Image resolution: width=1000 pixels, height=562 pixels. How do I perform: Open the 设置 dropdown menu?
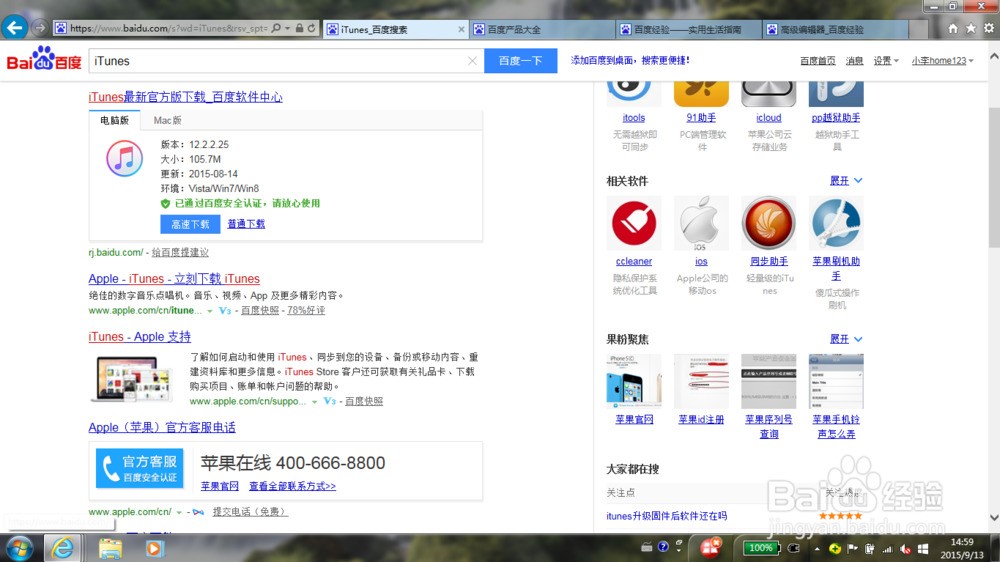coord(885,61)
